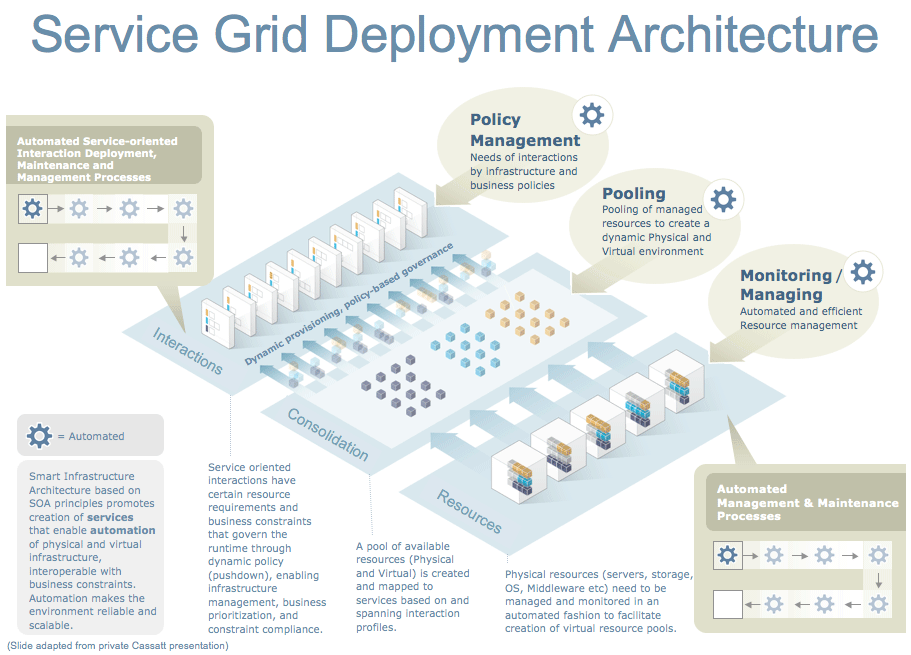Select the boxed gear in the Interaction Deployment flow
911x655 pixels.
point(33,208)
